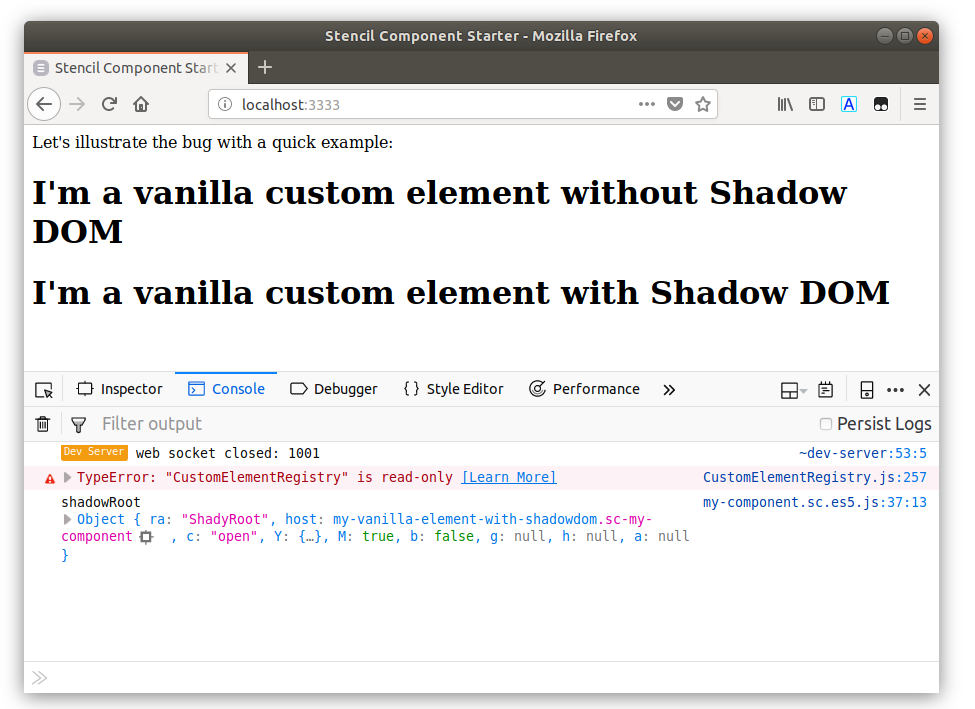Open the Firefox home page
Screen dimensions: 975x709
[x=141, y=104]
